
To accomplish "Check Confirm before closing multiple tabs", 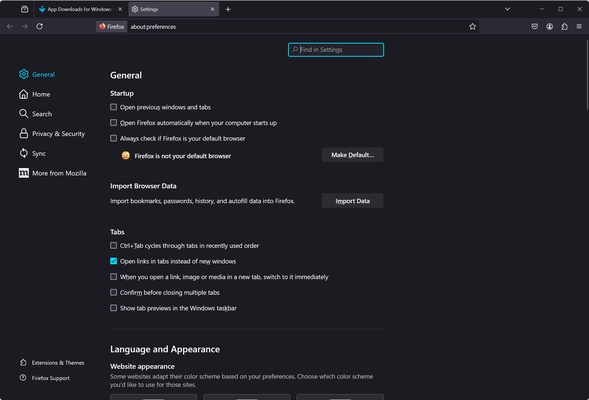I will 113,292.
